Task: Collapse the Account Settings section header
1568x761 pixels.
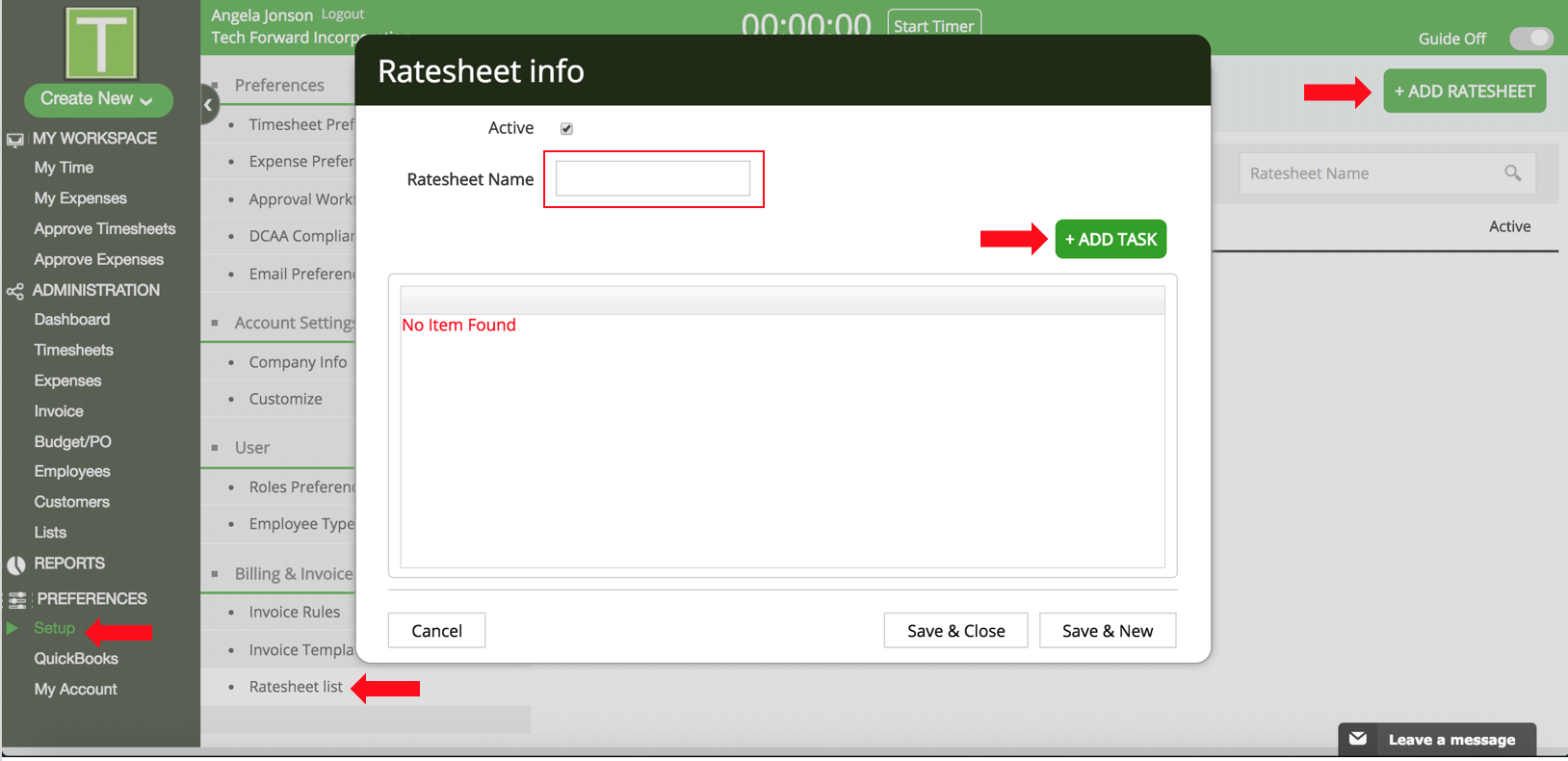Action: 295,323
